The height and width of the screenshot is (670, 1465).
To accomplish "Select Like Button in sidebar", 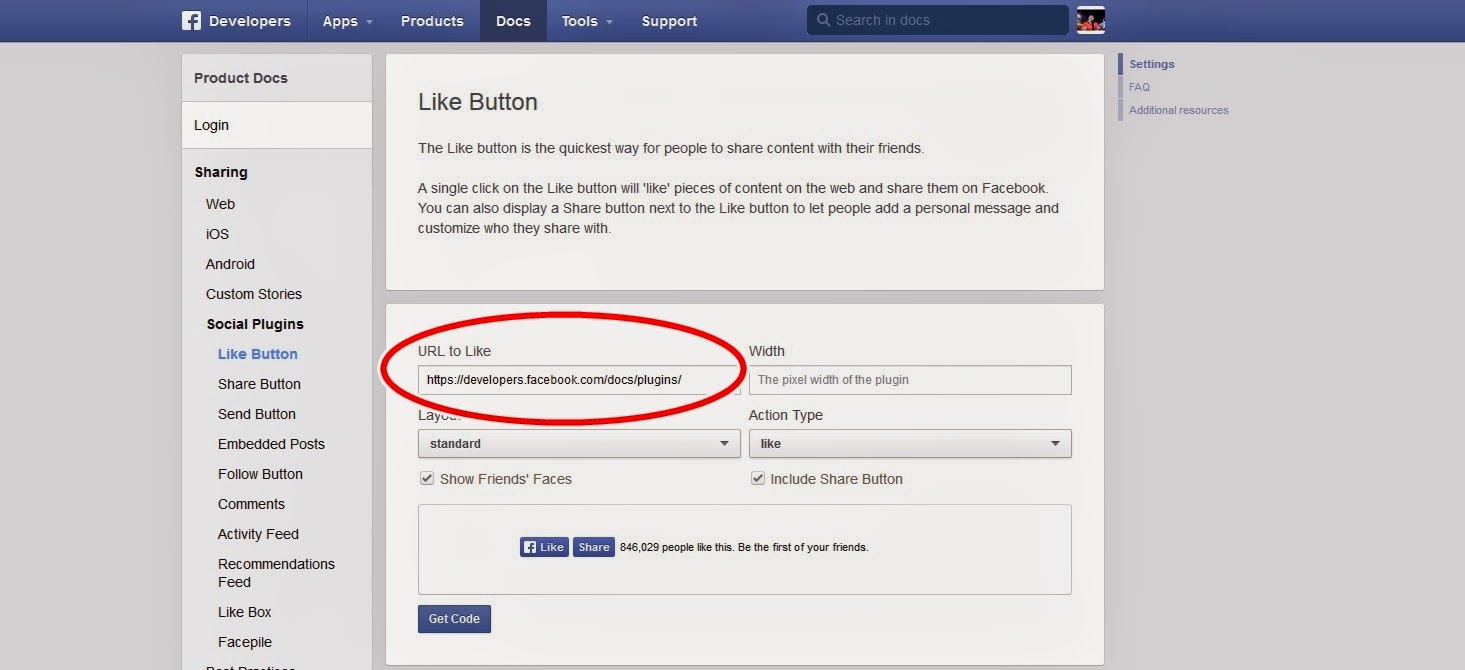I will click(x=258, y=354).
